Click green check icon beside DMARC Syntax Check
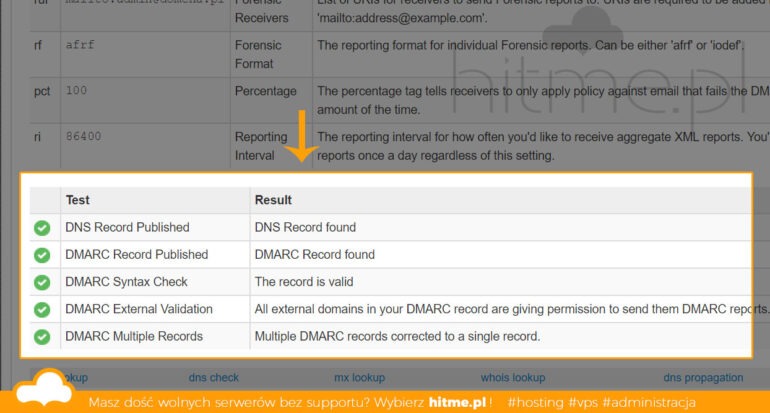This screenshot has height=413, width=770. (42, 282)
